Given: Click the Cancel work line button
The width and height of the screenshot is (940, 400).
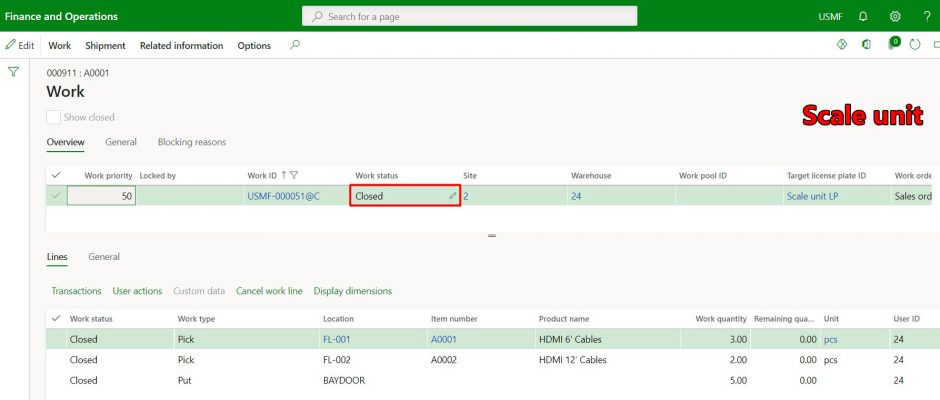Looking at the screenshot, I should (x=269, y=291).
